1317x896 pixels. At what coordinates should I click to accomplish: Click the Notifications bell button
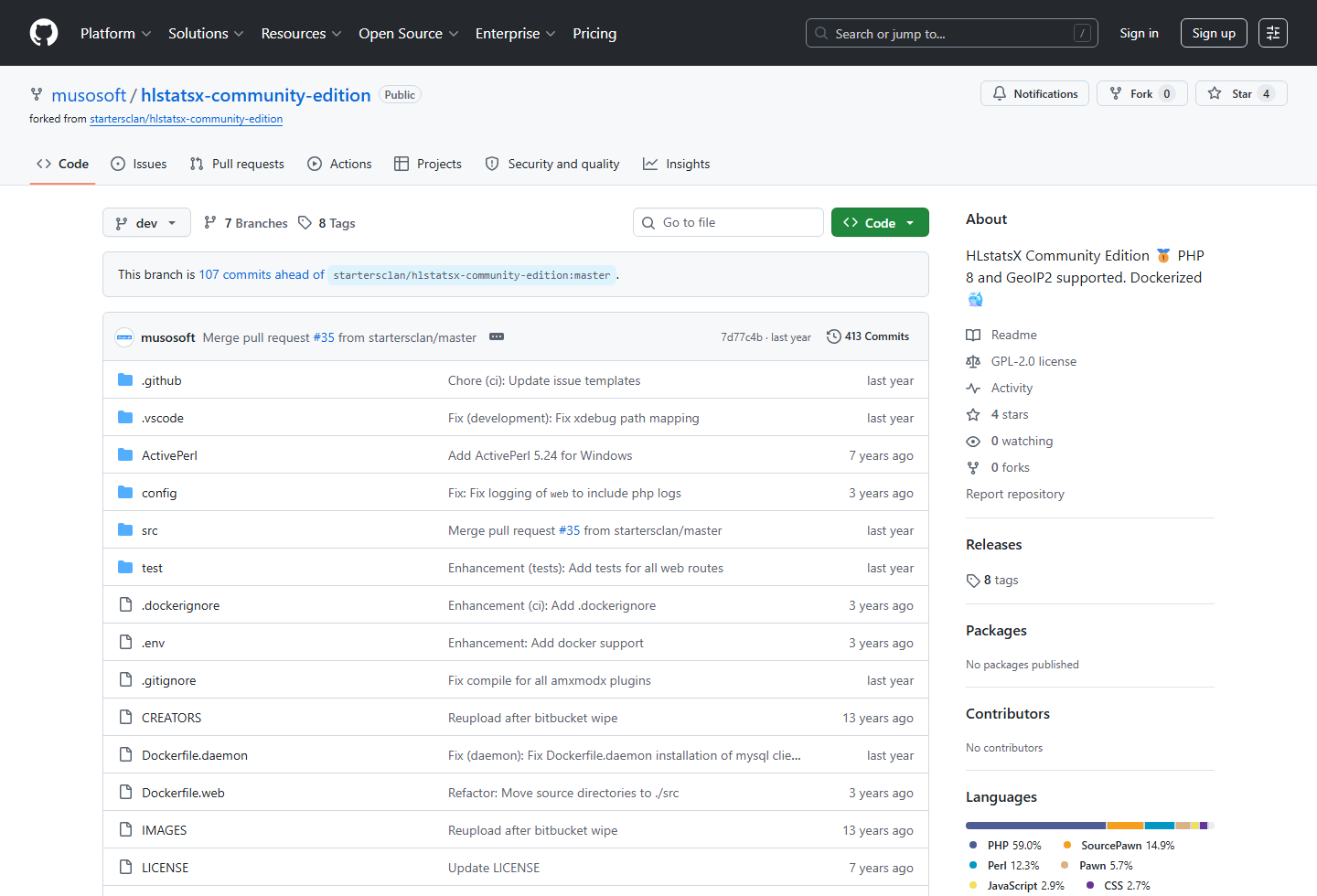1034,93
